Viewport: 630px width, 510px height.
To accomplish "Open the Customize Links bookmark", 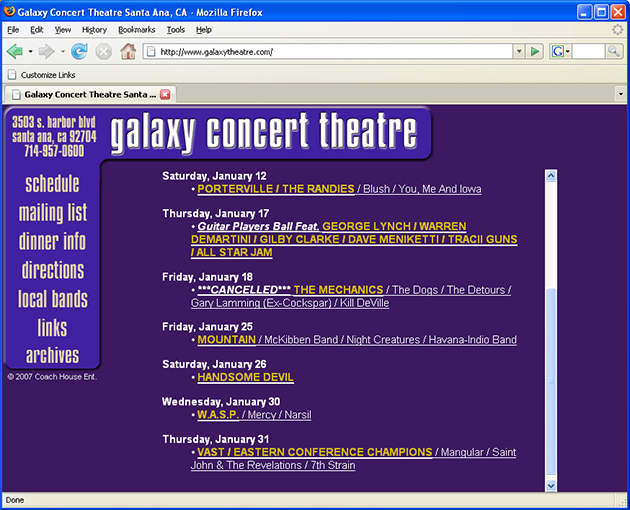I will [41, 74].
